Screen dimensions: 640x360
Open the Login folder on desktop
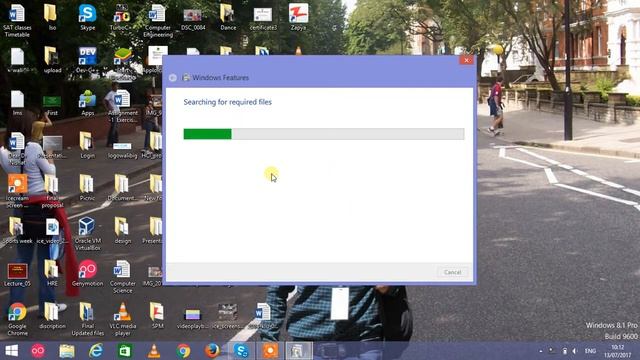(87, 145)
